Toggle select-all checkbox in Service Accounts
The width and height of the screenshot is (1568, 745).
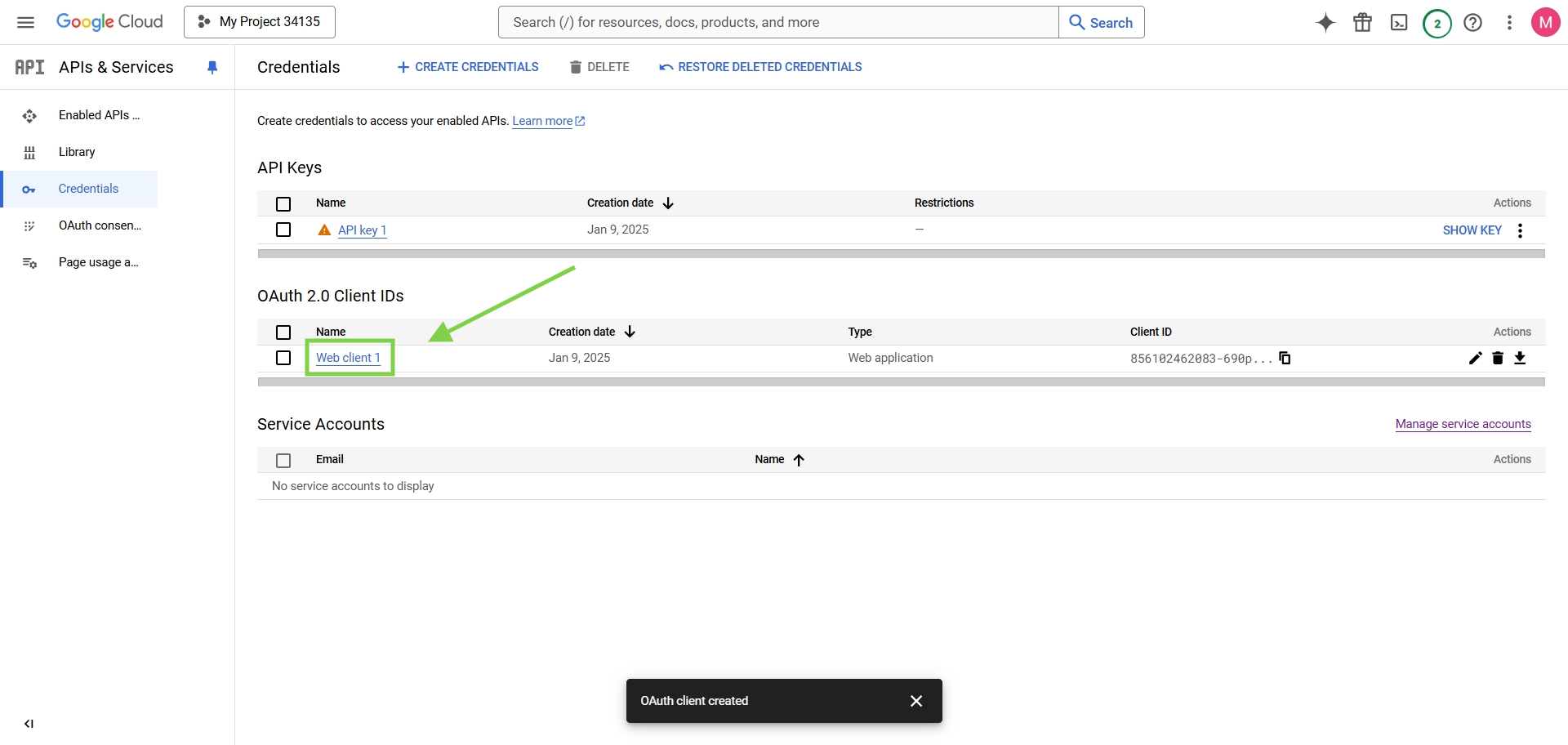[x=283, y=460]
